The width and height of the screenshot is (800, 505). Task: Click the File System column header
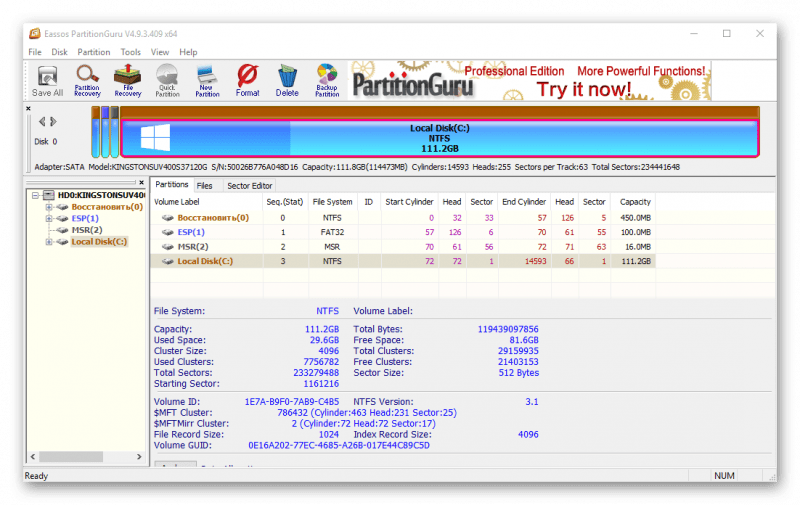(332, 202)
